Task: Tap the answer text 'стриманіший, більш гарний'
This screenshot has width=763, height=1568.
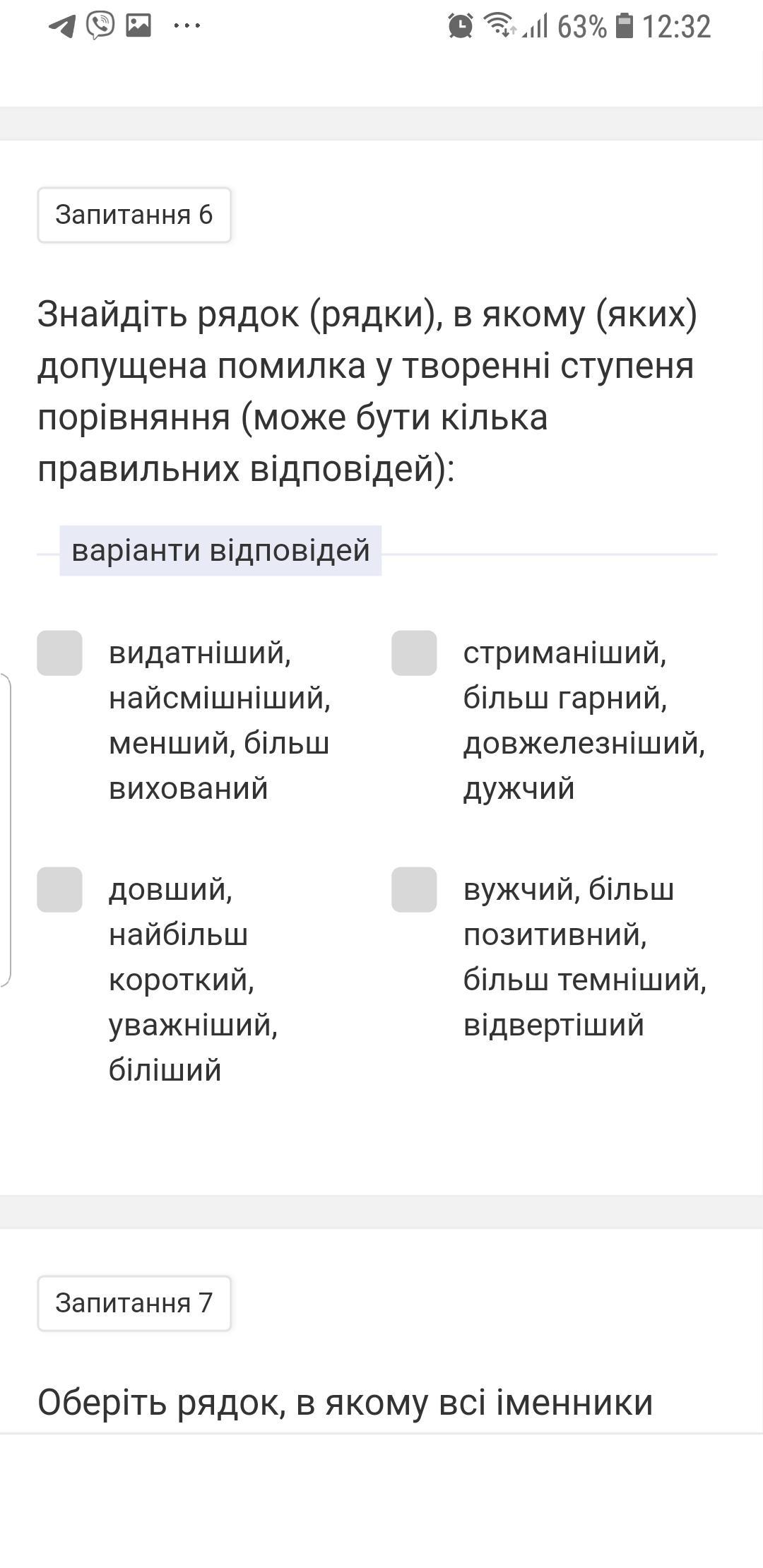Action: point(584,720)
